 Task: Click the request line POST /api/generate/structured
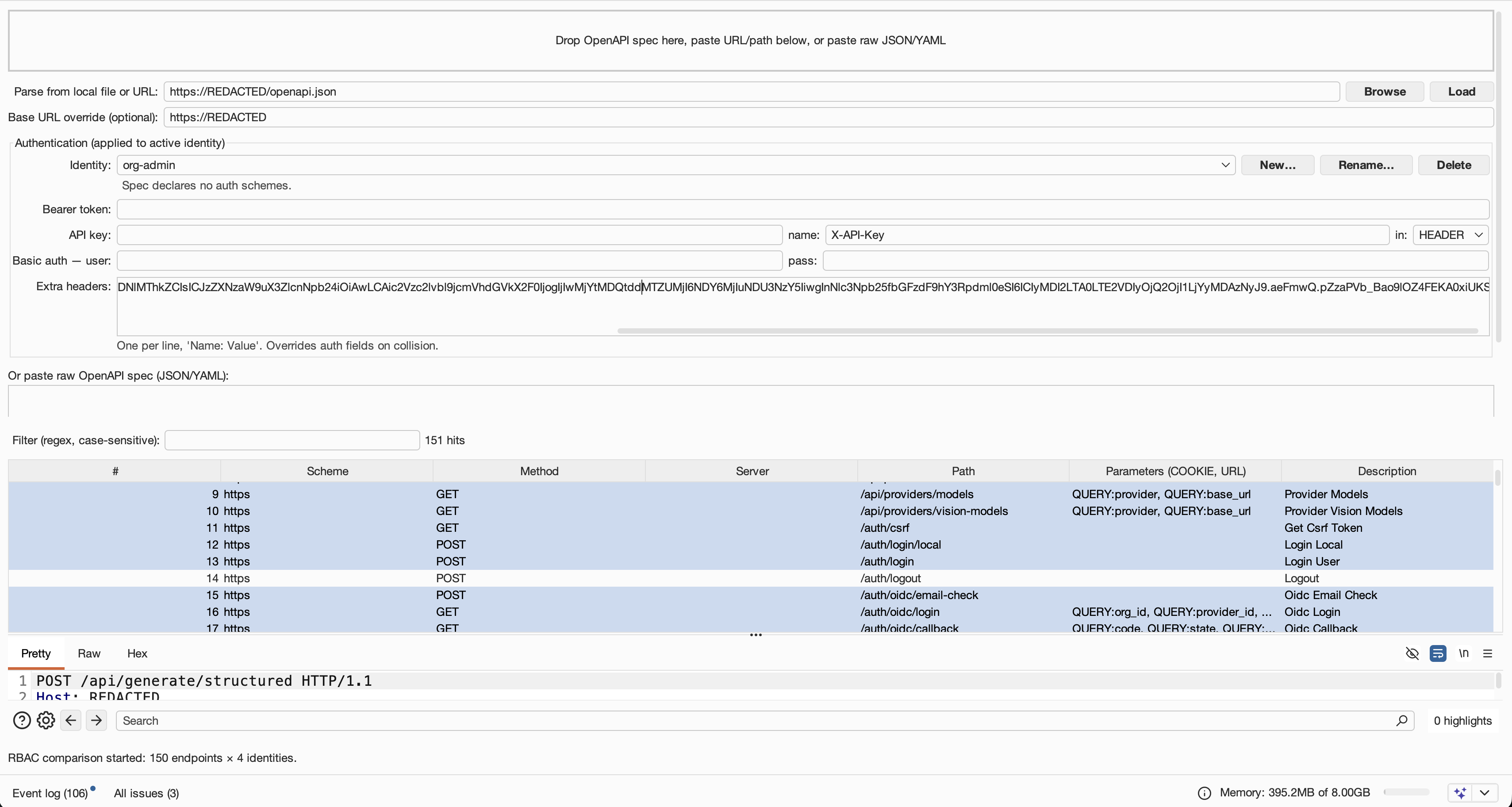click(204, 681)
